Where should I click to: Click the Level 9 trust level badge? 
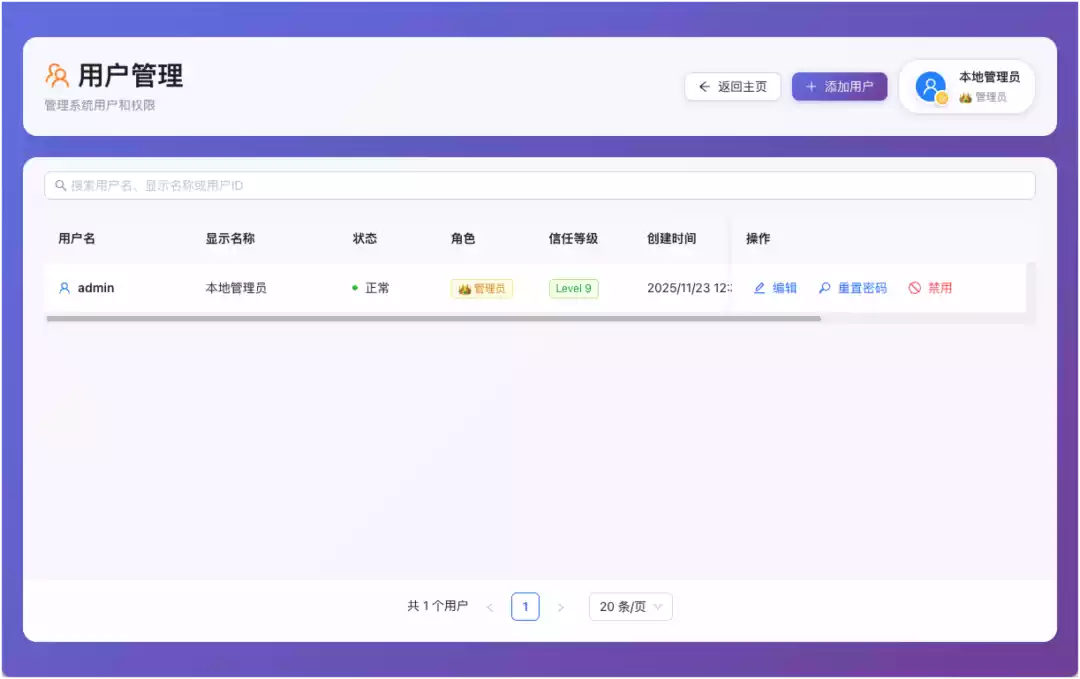(573, 287)
